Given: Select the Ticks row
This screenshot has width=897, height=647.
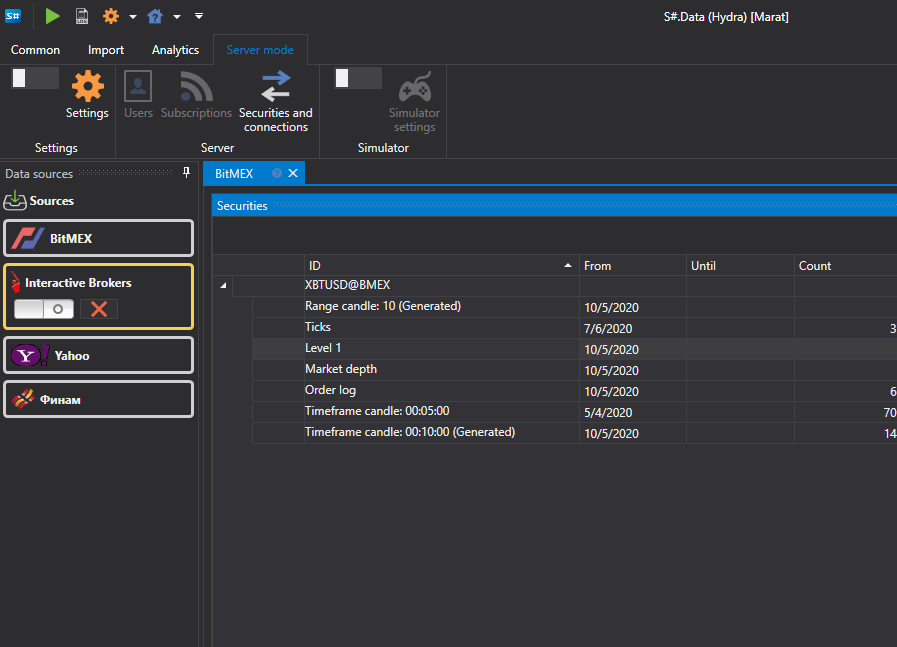Looking at the screenshot, I should pos(574,328).
